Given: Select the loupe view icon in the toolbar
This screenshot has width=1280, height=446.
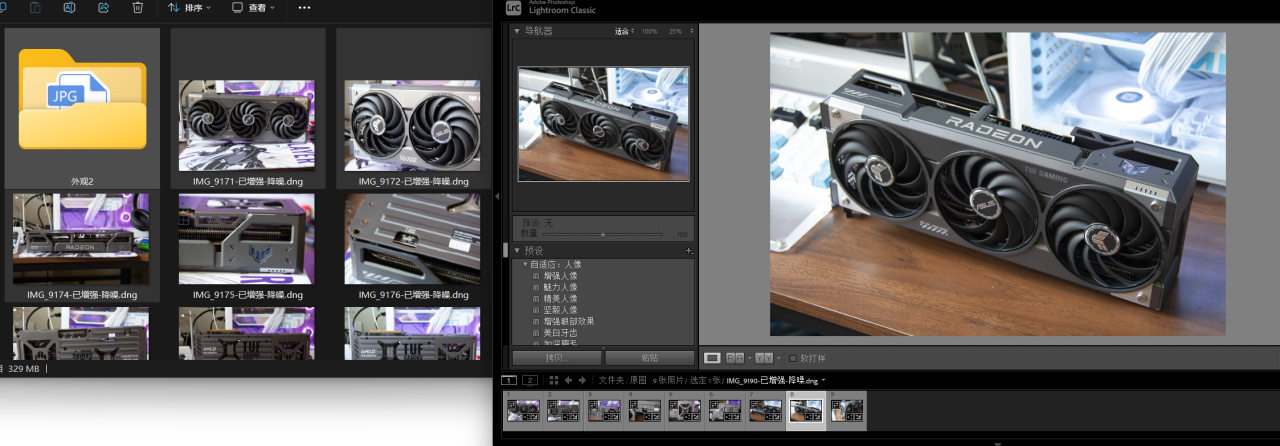Looking at the screenshot, I should (712, 358).
